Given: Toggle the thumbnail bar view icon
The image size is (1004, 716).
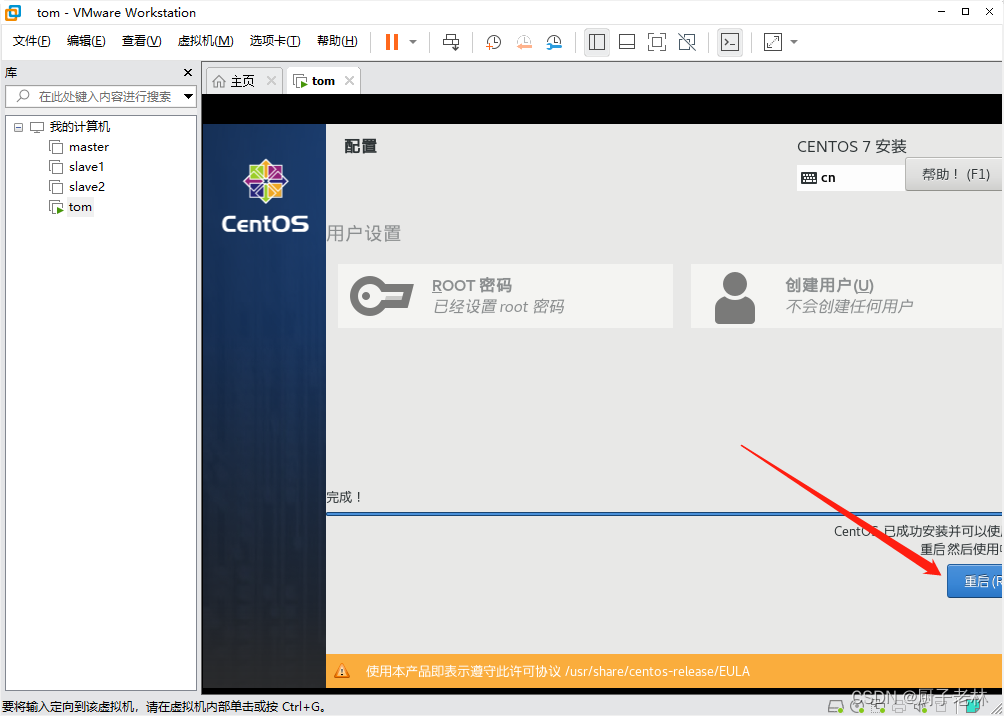Looking at the screenshot, I should [627, 42].
